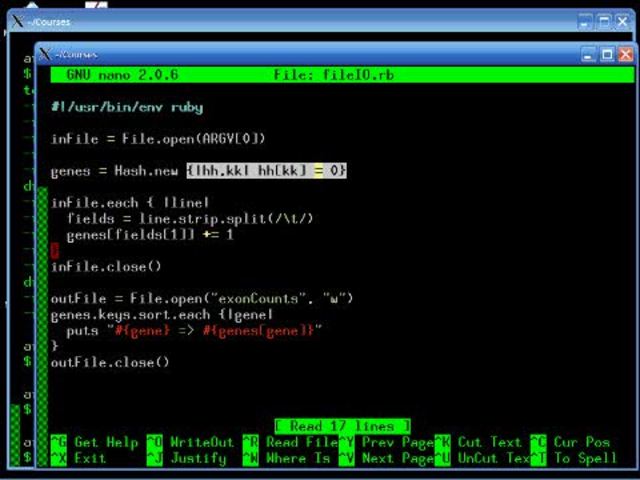Click the 'File: fileIO.rb' header text
The height and width of the screenshot is (480, 640).
(334, 75)
